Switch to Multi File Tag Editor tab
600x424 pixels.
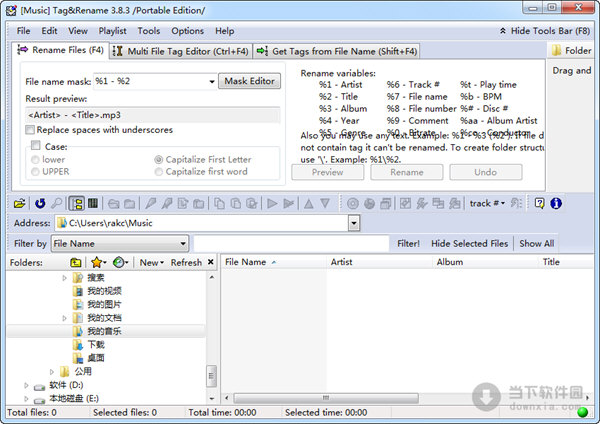(181, 51)
